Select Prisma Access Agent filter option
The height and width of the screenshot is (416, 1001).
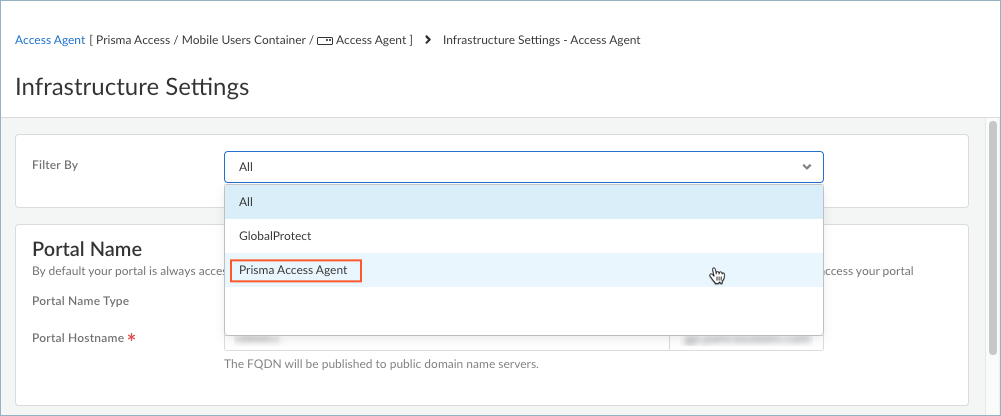[524, 270]
